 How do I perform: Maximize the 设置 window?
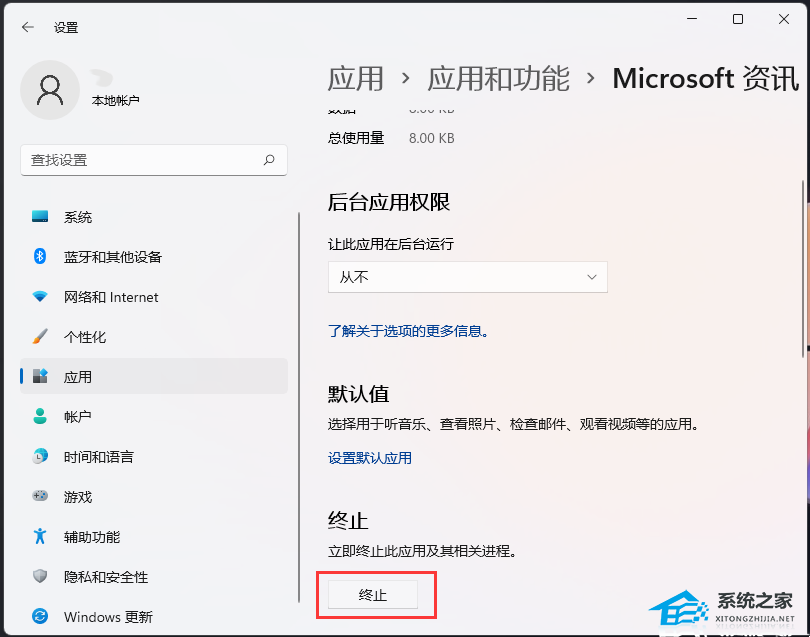pos(738,19)
